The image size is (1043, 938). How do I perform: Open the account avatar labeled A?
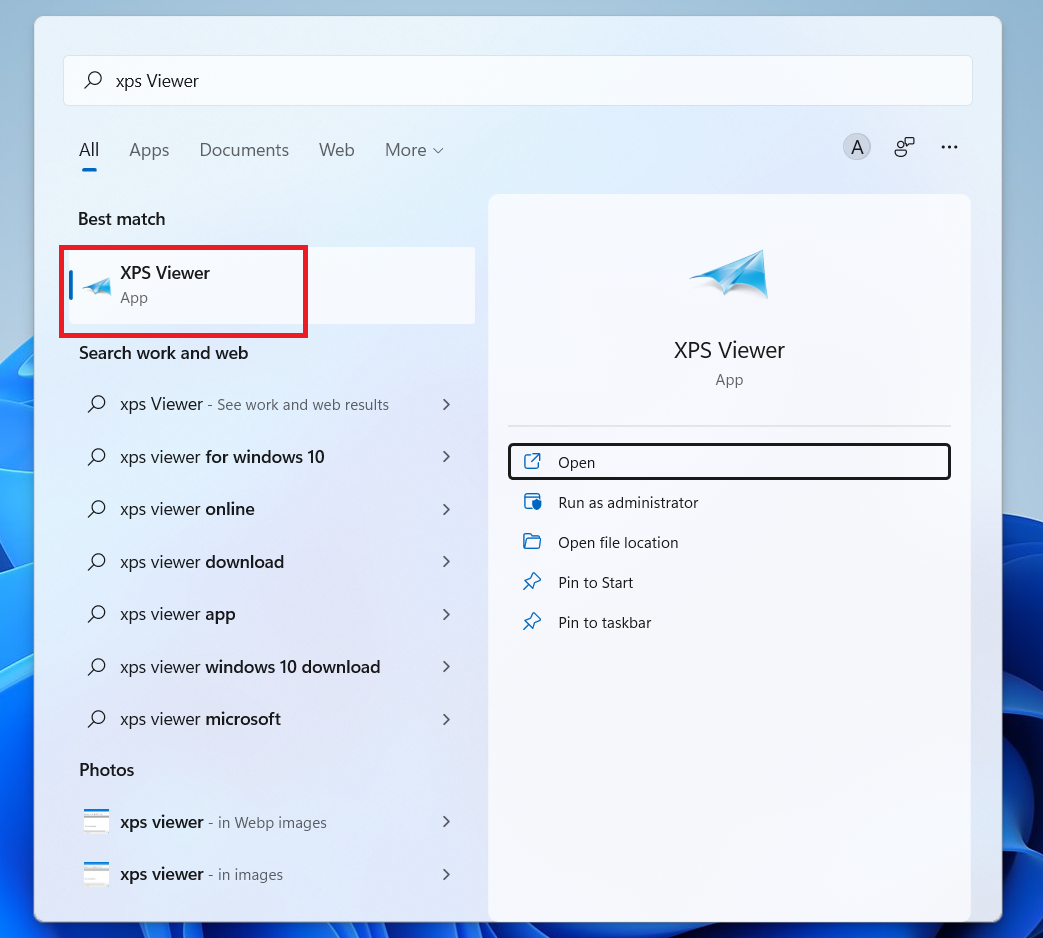point(857,147)
